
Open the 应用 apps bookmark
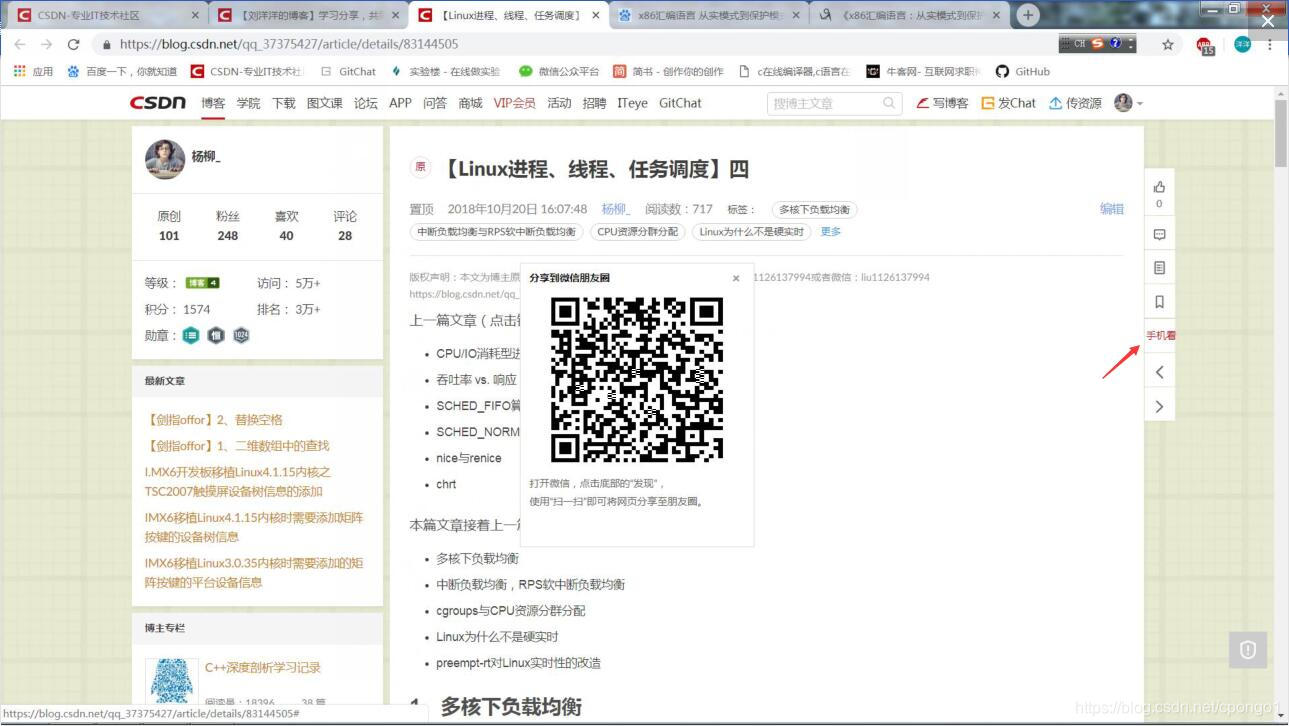click(x=33, y=72)
